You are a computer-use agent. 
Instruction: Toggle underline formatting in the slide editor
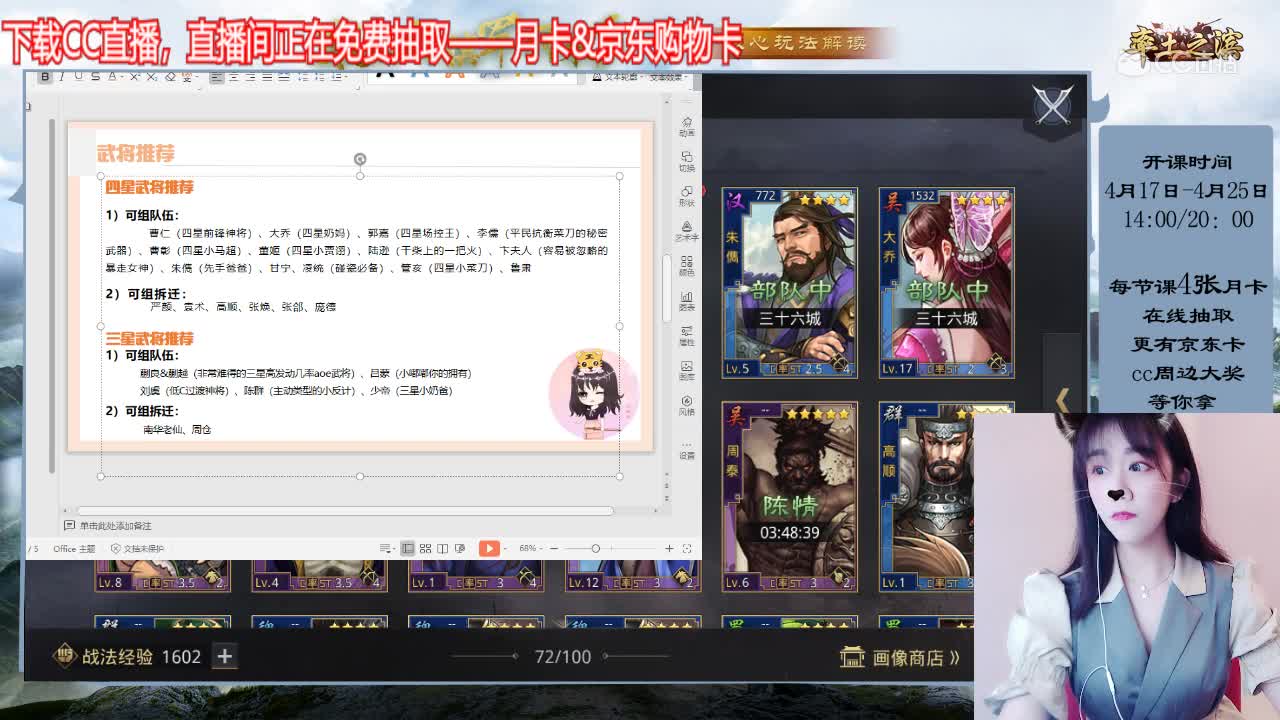pos(78,77)
